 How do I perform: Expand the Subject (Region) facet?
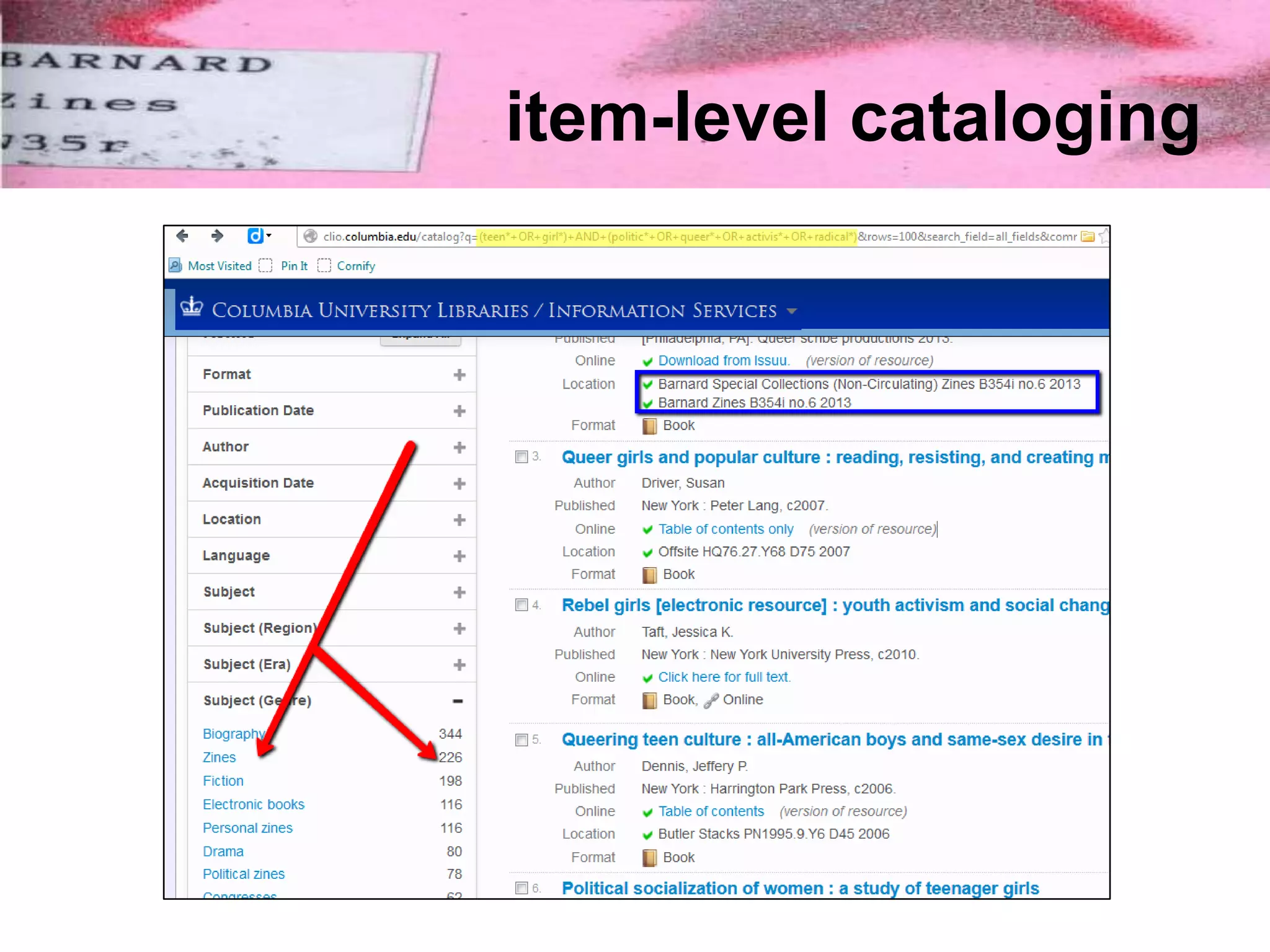point(459,628)
